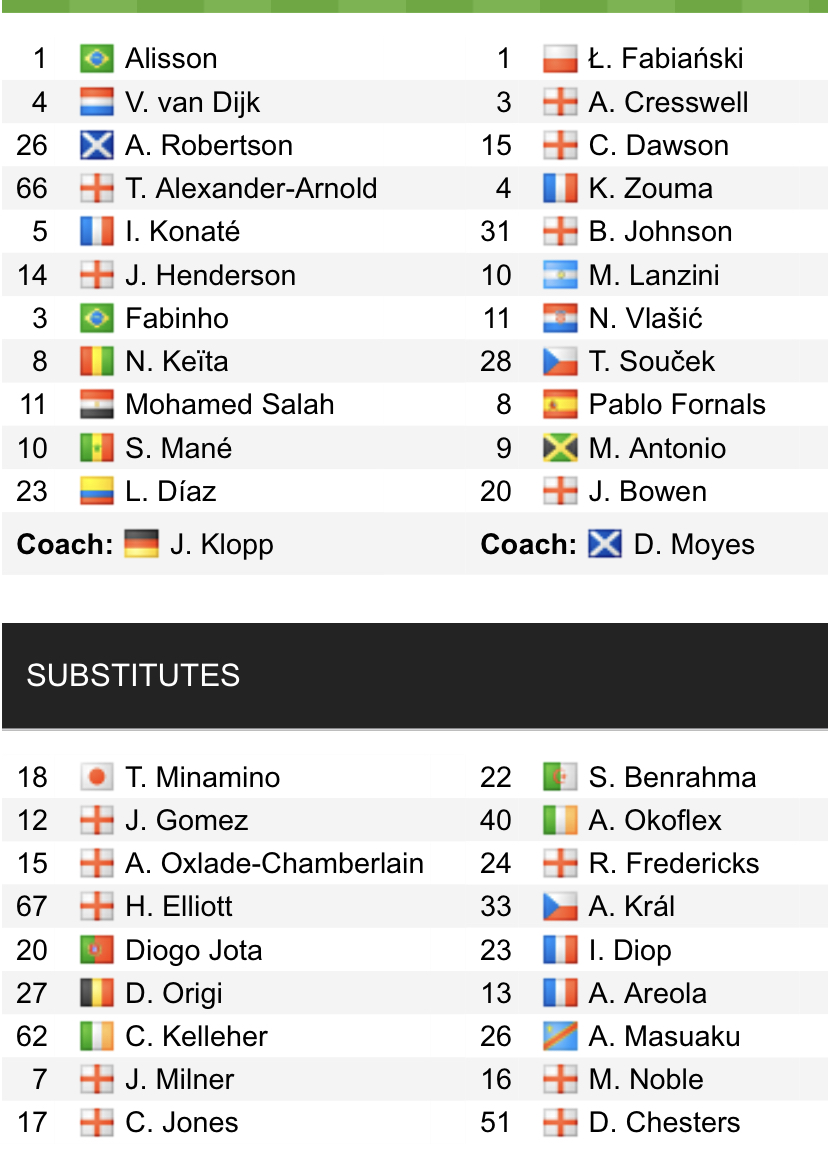Image resolution: width=828 pixels, height=1160 pixels.
Task: Click the Jamaica flag beside M. Antonio
Action: tap(560, 448)
